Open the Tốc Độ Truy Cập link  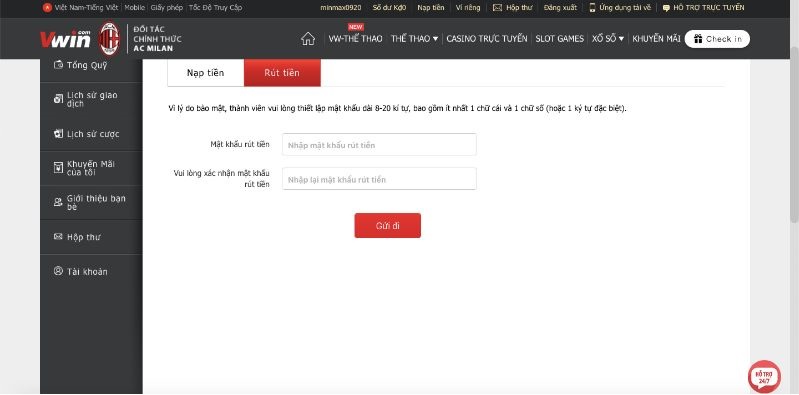click(x=216, y=8)
